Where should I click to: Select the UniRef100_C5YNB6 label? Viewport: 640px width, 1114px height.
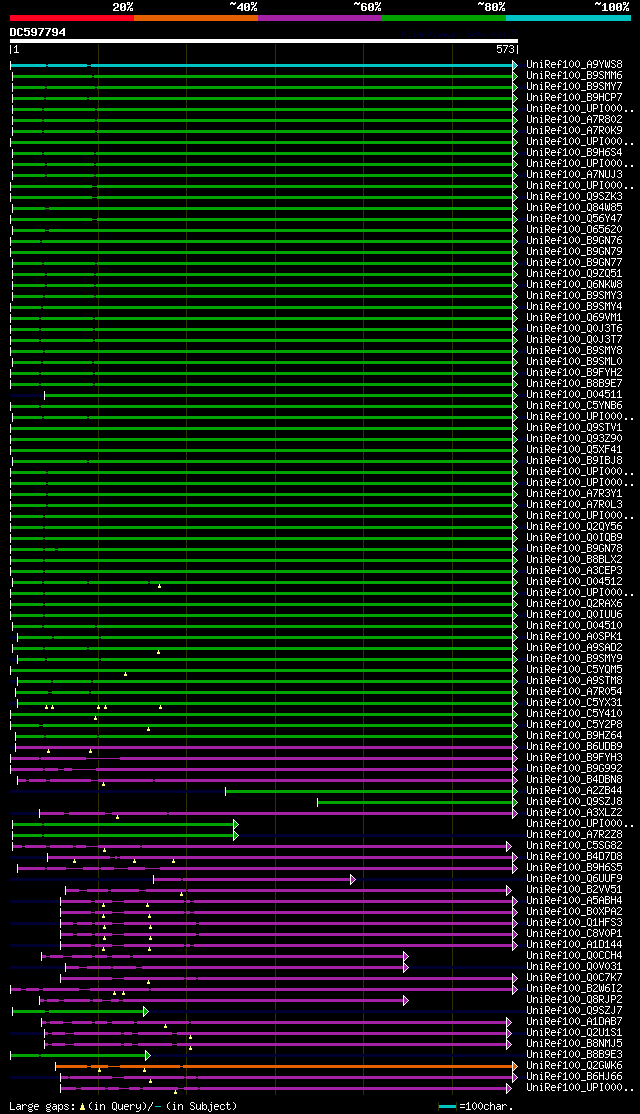(x=574, y=406)
